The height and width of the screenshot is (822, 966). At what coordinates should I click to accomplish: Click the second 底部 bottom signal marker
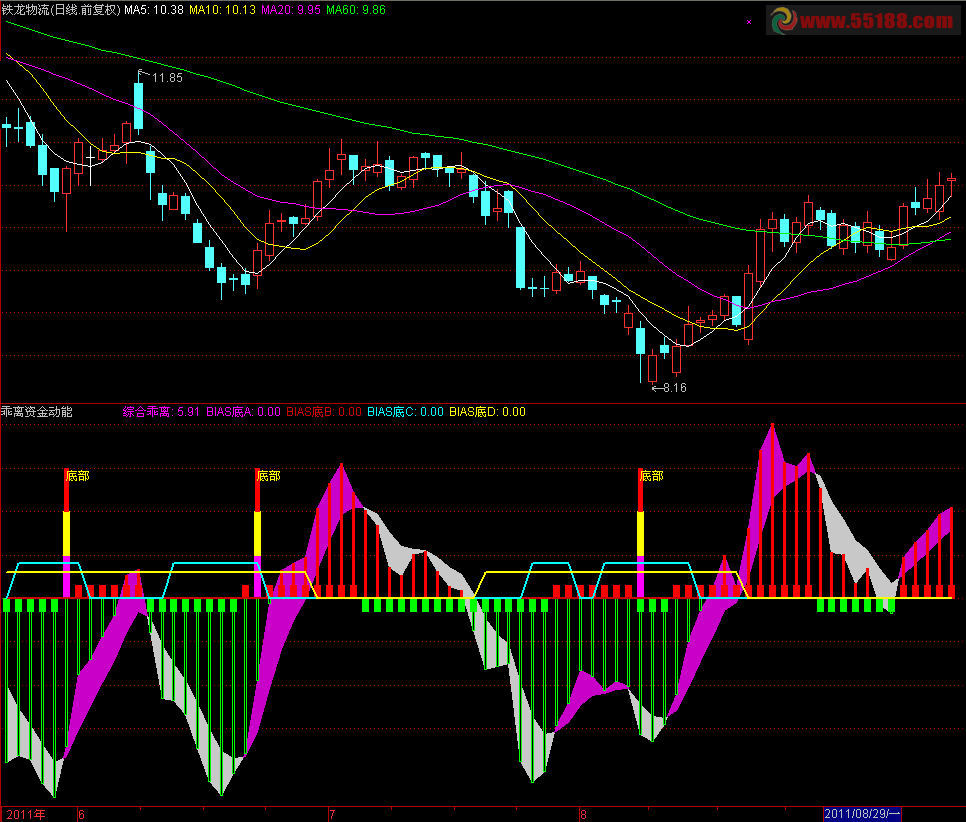tap(268, 476)
